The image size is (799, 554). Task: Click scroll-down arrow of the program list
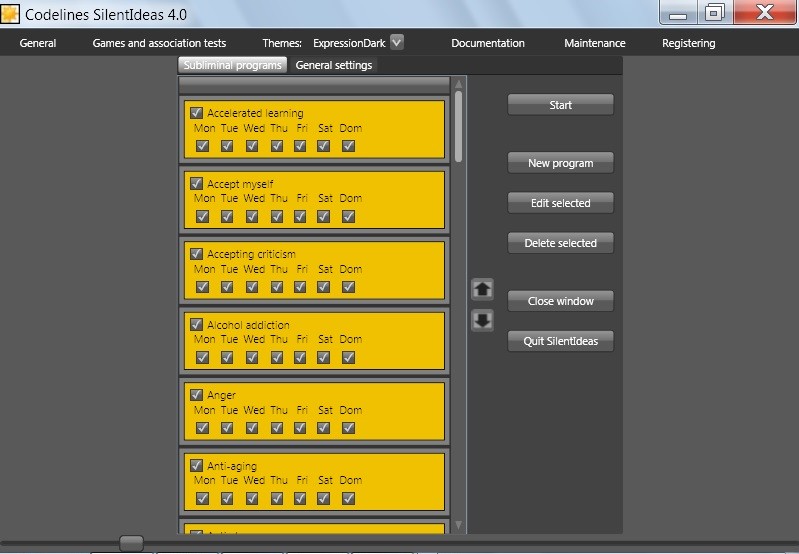click(459, 525)
